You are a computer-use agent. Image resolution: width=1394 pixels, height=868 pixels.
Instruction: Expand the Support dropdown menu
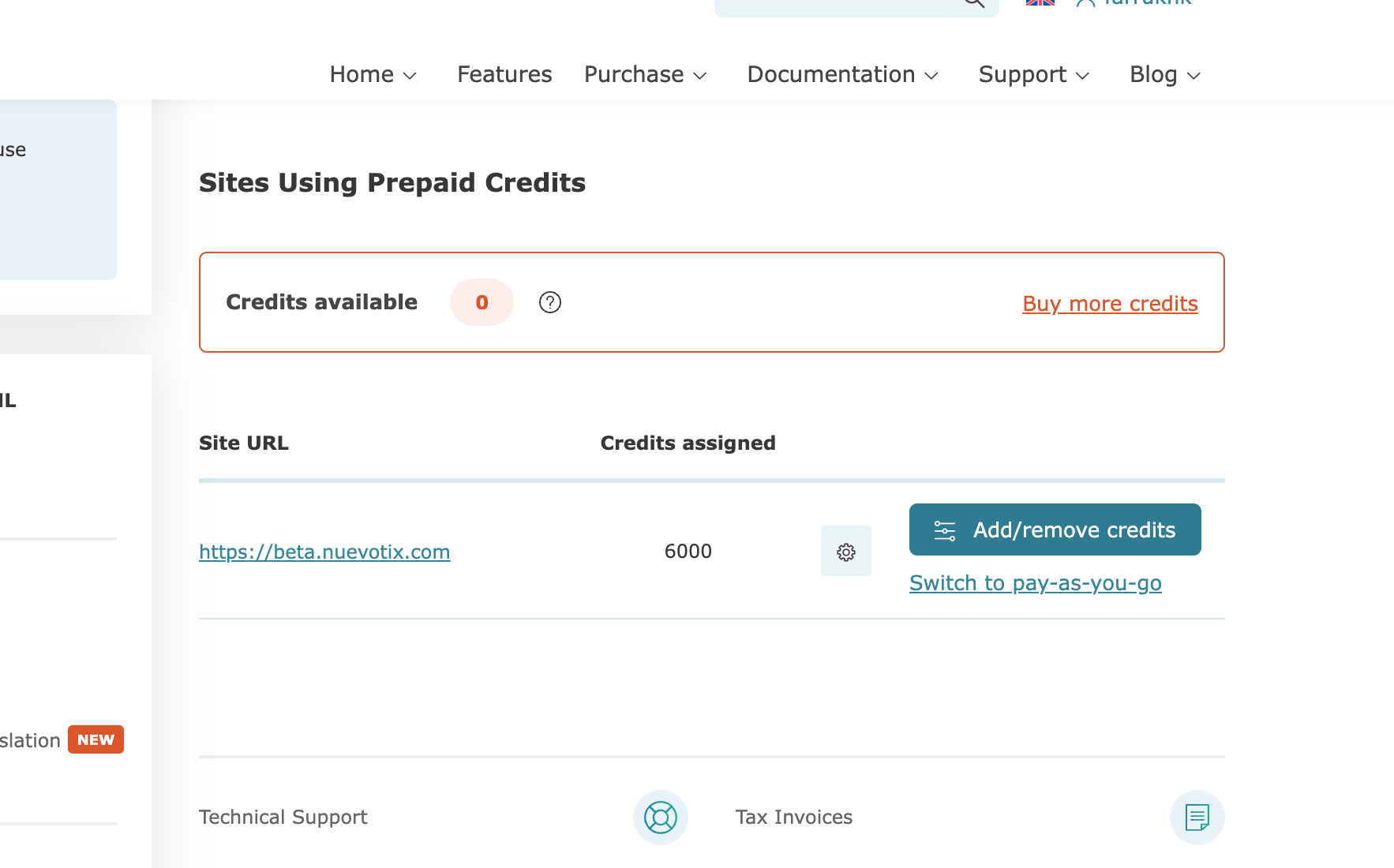click(1033, 74)
